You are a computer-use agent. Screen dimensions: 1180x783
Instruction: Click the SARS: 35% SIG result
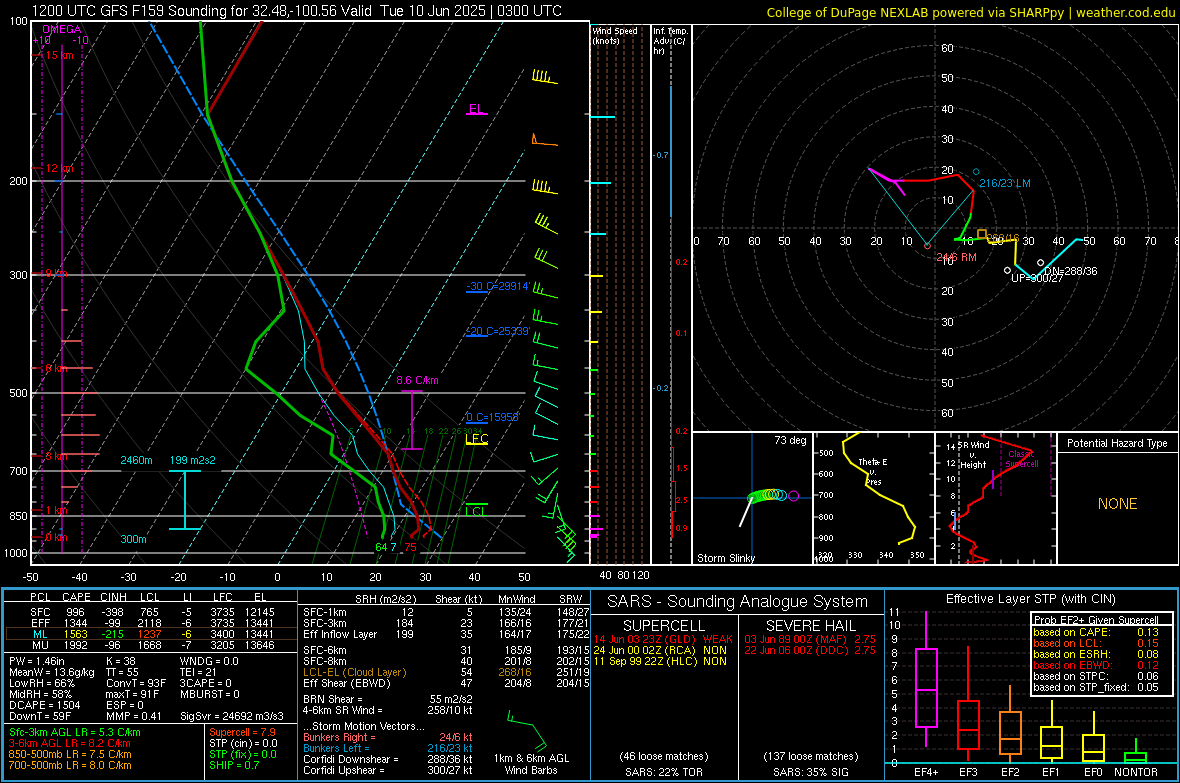pos(810,772)
